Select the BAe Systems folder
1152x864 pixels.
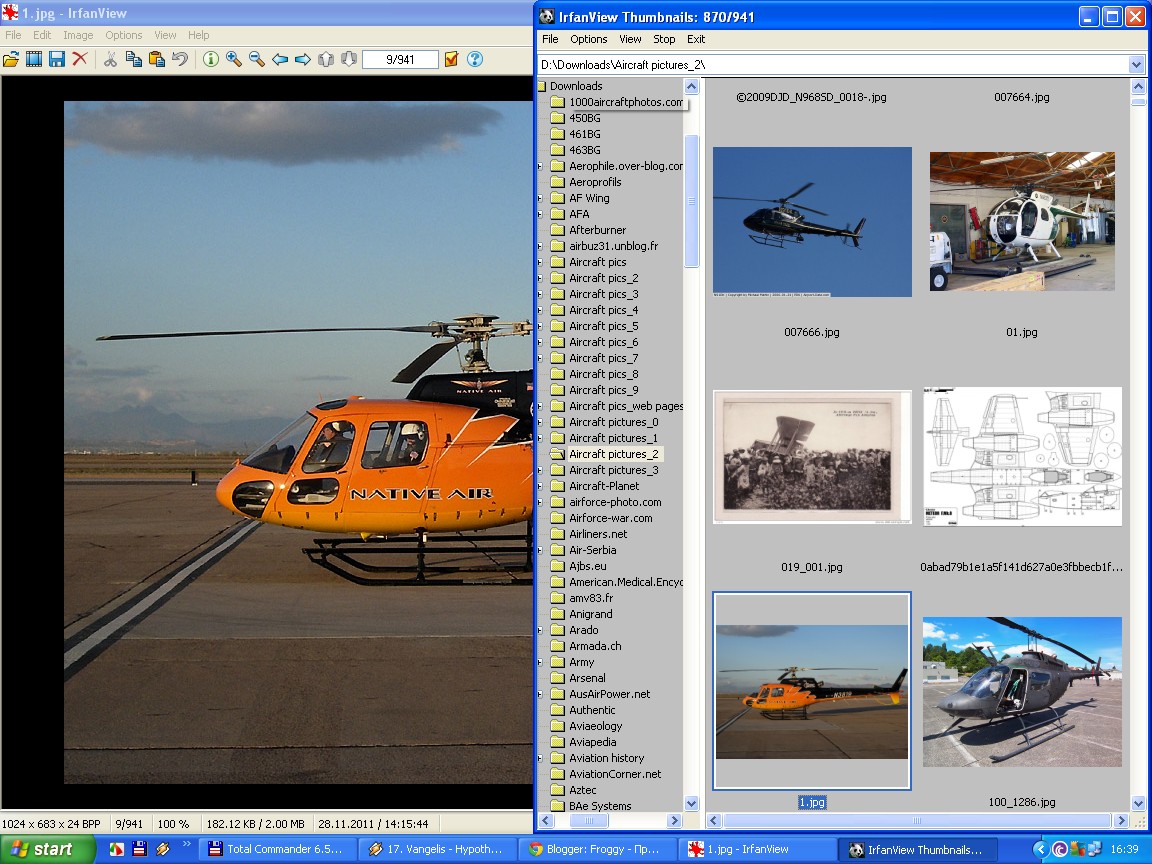click(x=600, y=806)
